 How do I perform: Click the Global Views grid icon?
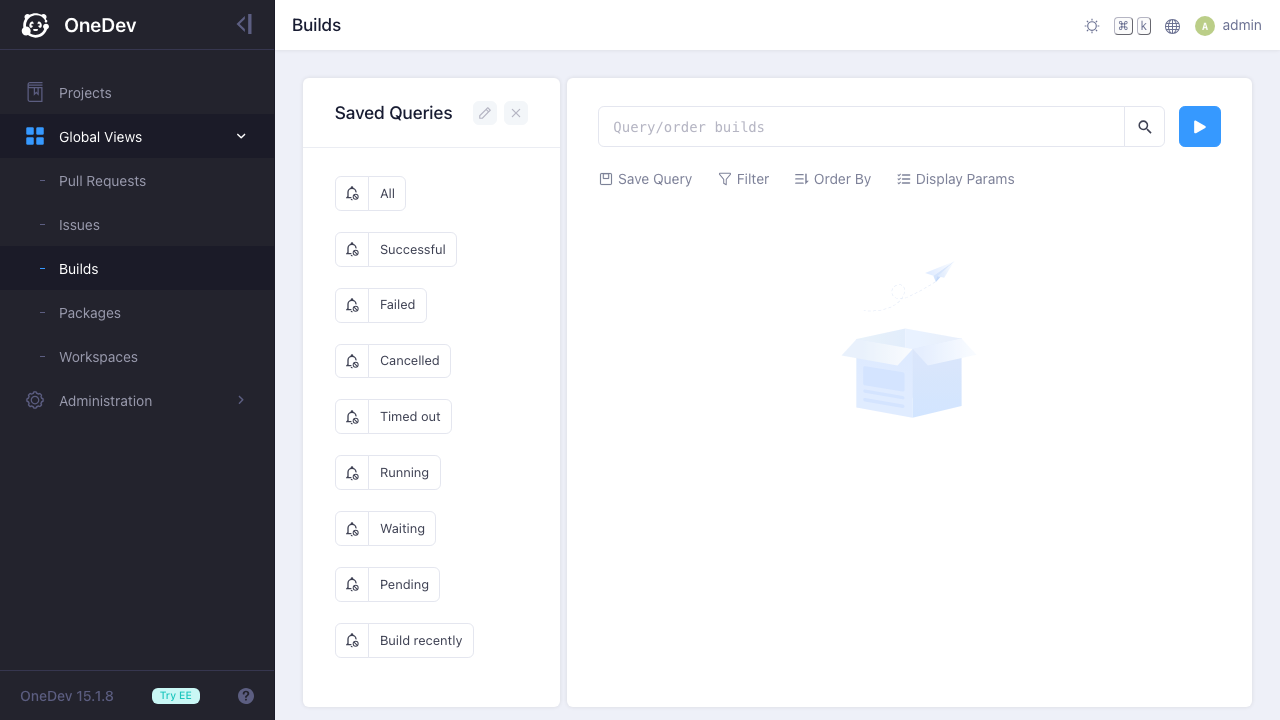35,137
